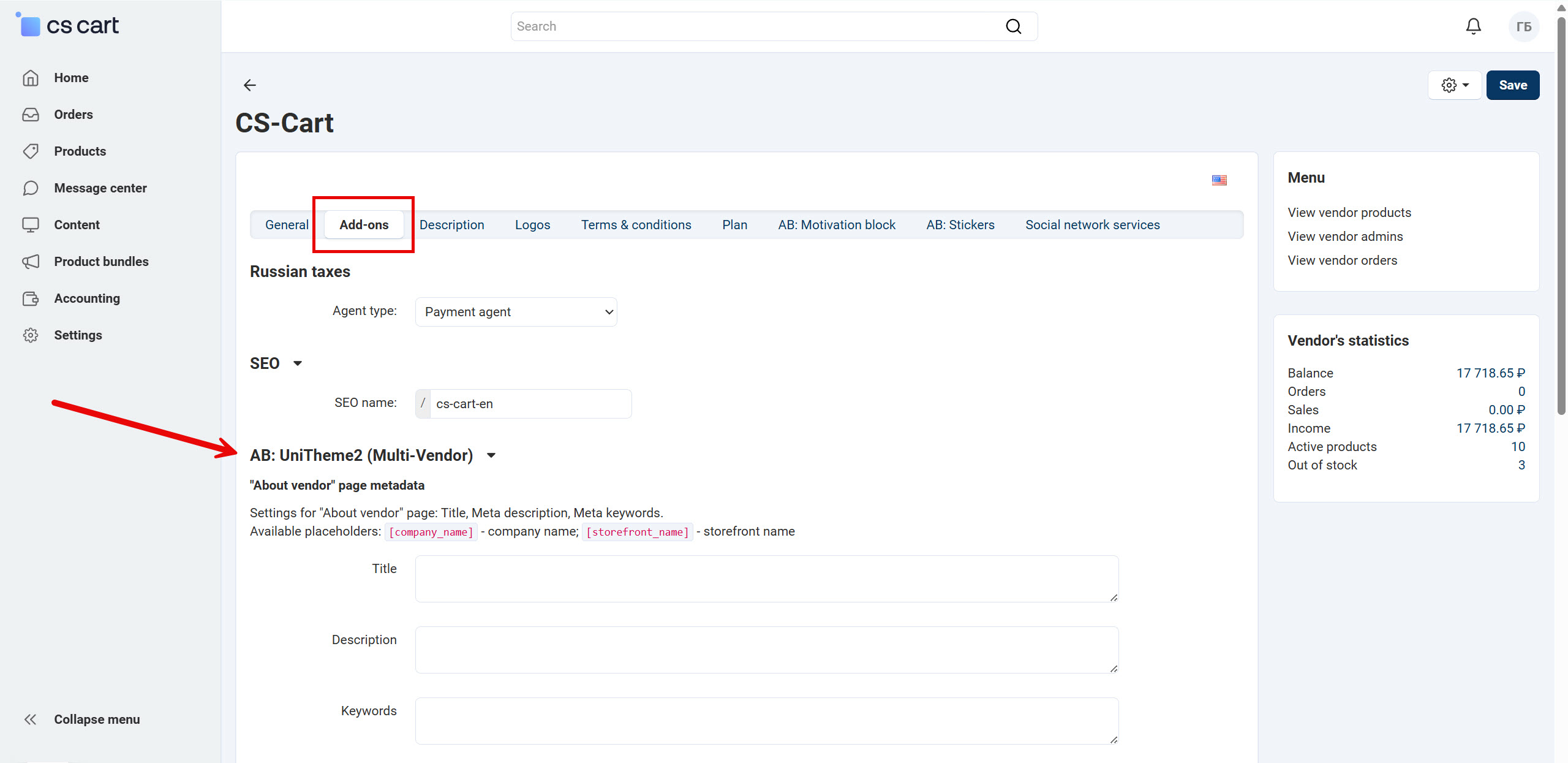
Task: Open Content menu item
Action: click(77, 225)
